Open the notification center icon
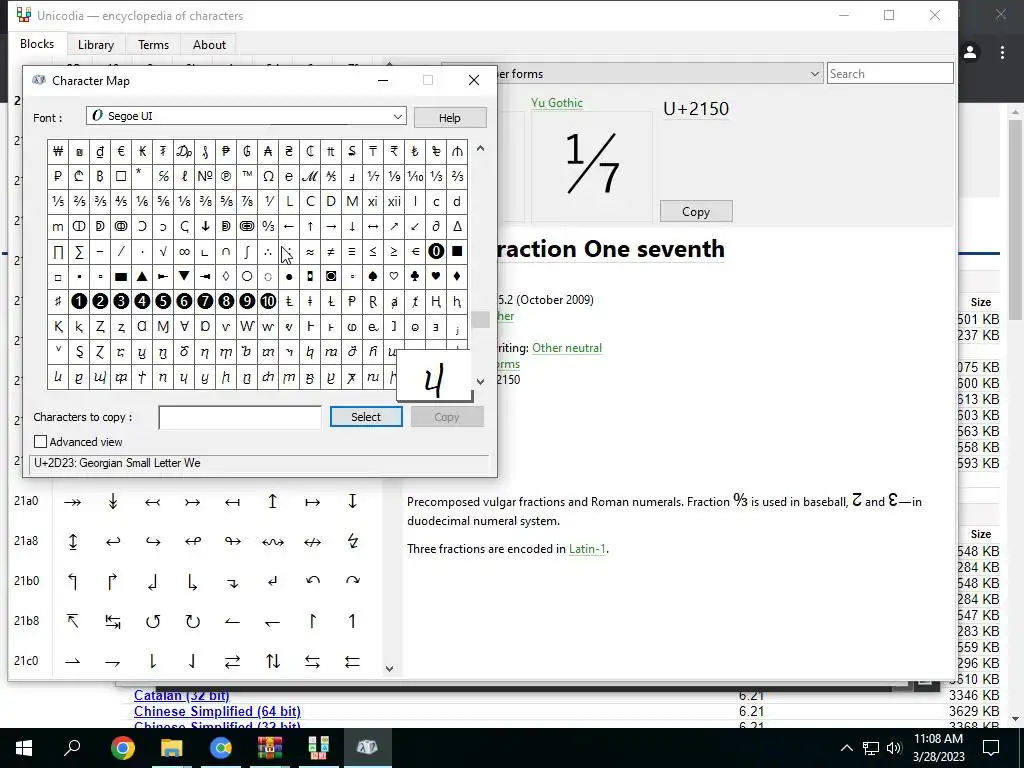 tap(991, 748)
